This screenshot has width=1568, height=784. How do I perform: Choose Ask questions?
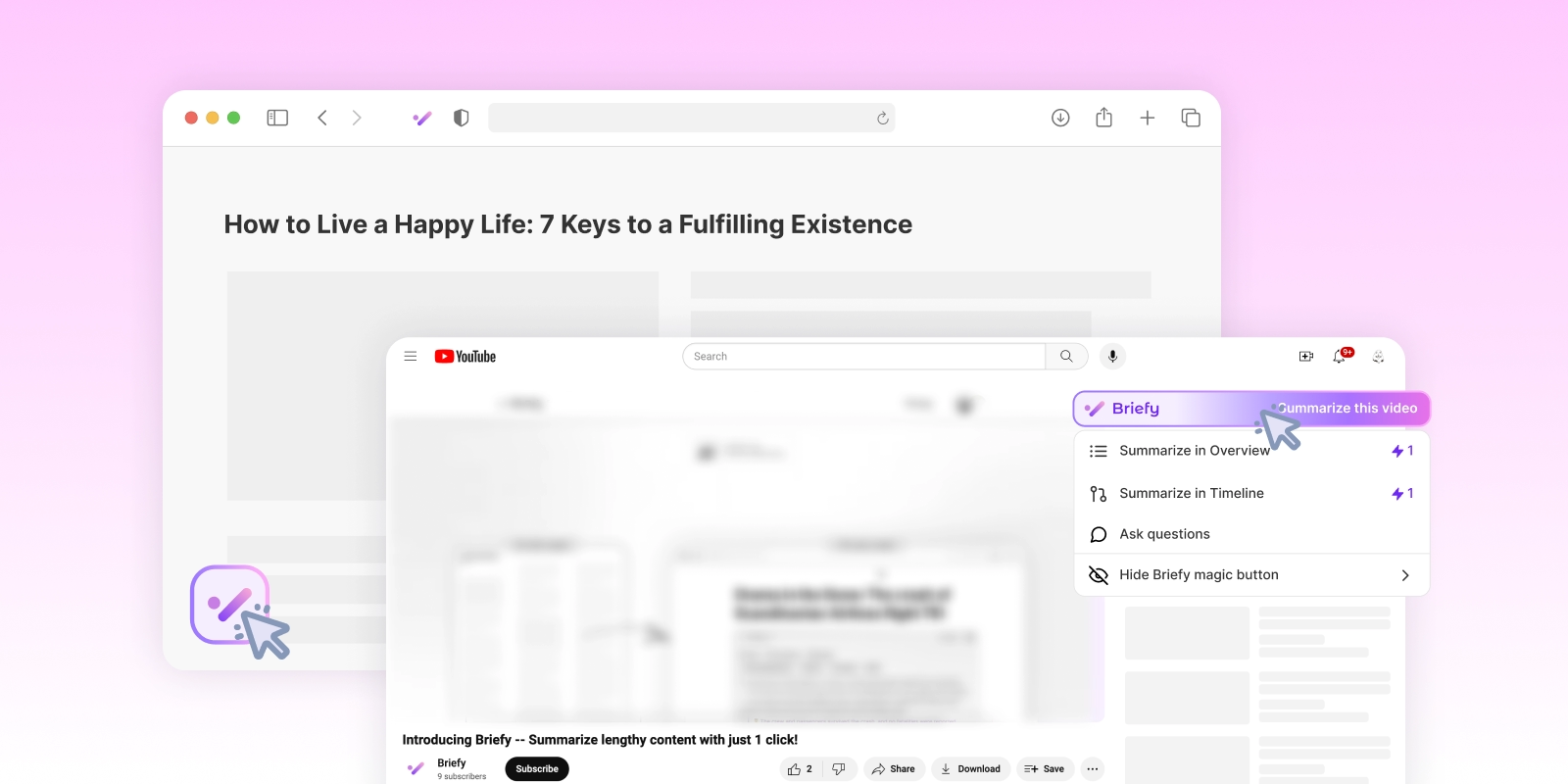tap(1251, 534)
